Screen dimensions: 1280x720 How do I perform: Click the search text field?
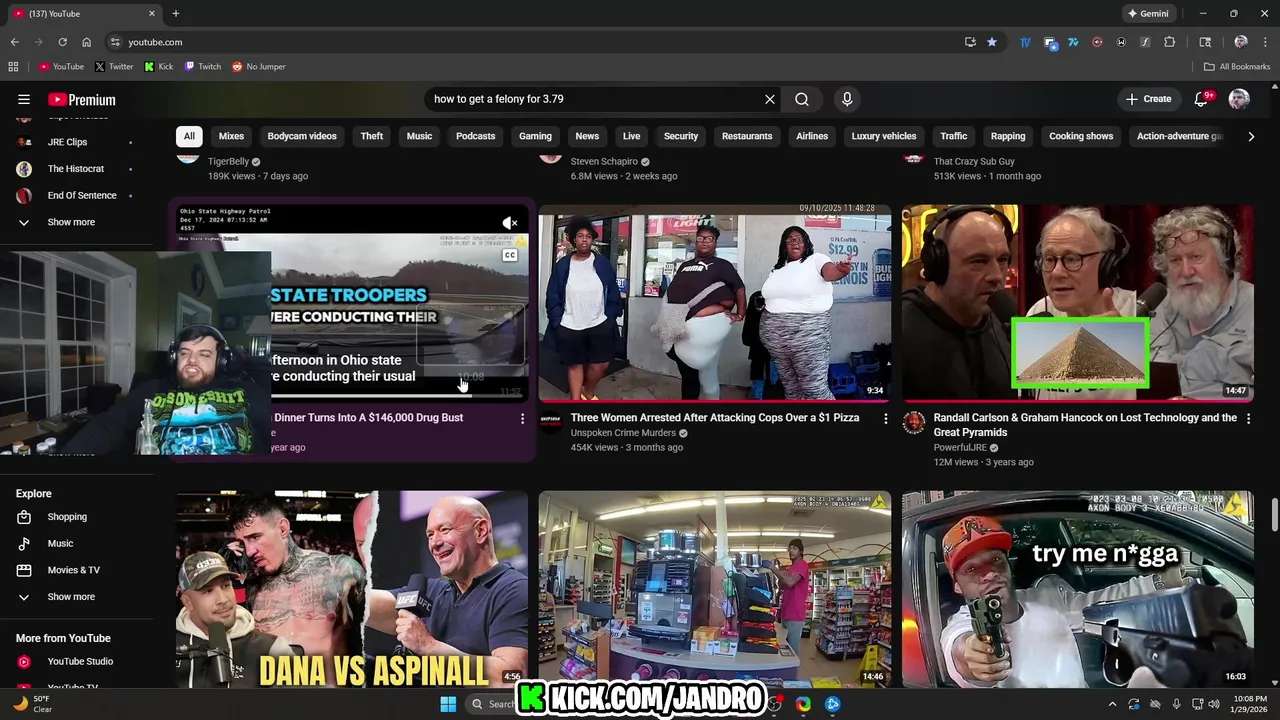pyautogui.click(x=594, y=99)
